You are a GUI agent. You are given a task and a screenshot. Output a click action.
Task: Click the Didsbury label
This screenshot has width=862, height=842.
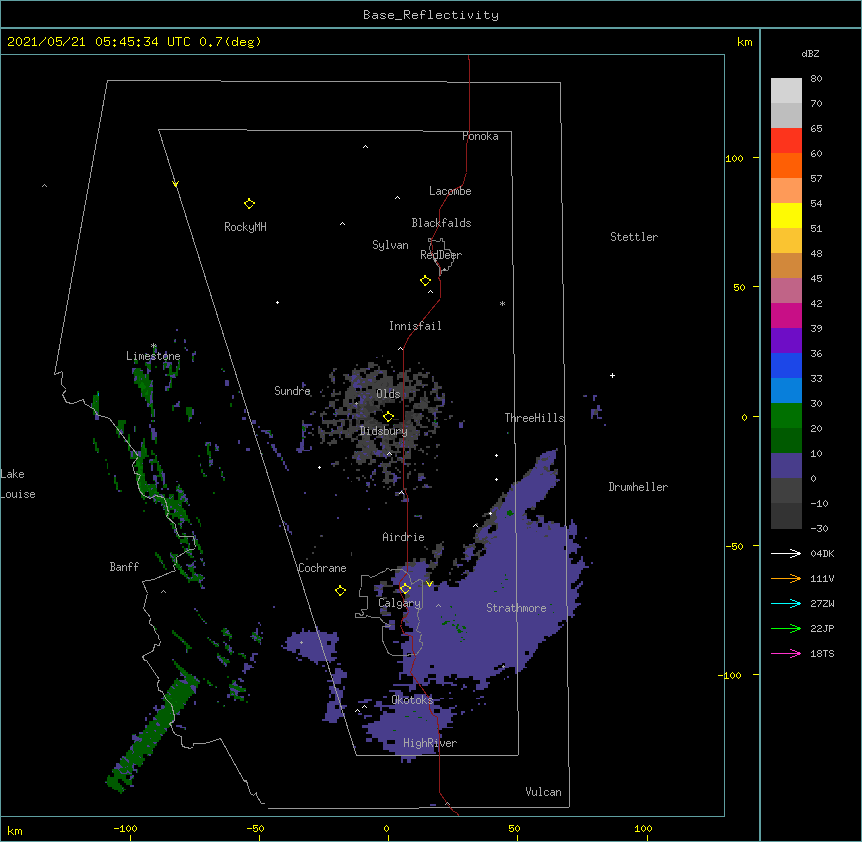[384, 431]
